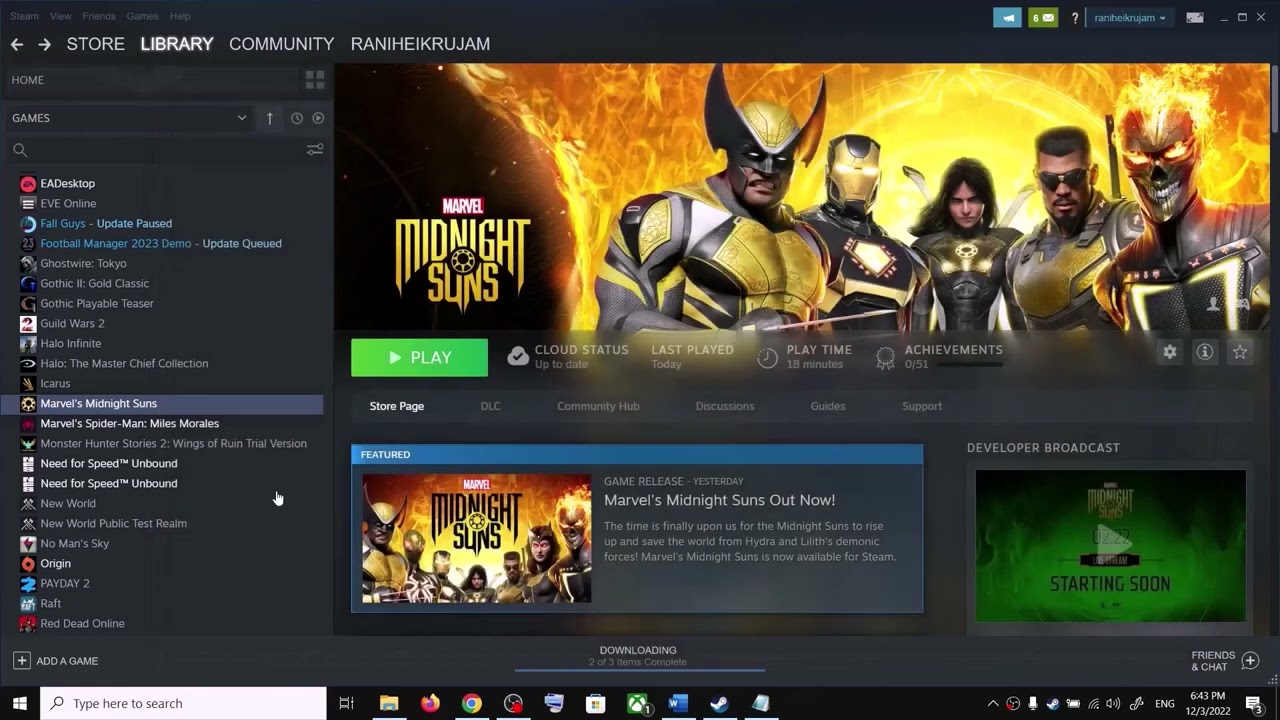1280x720 pixels.
Task: Open Word from the taskbar
Action: pyautogui.click(x=678, y=704)
